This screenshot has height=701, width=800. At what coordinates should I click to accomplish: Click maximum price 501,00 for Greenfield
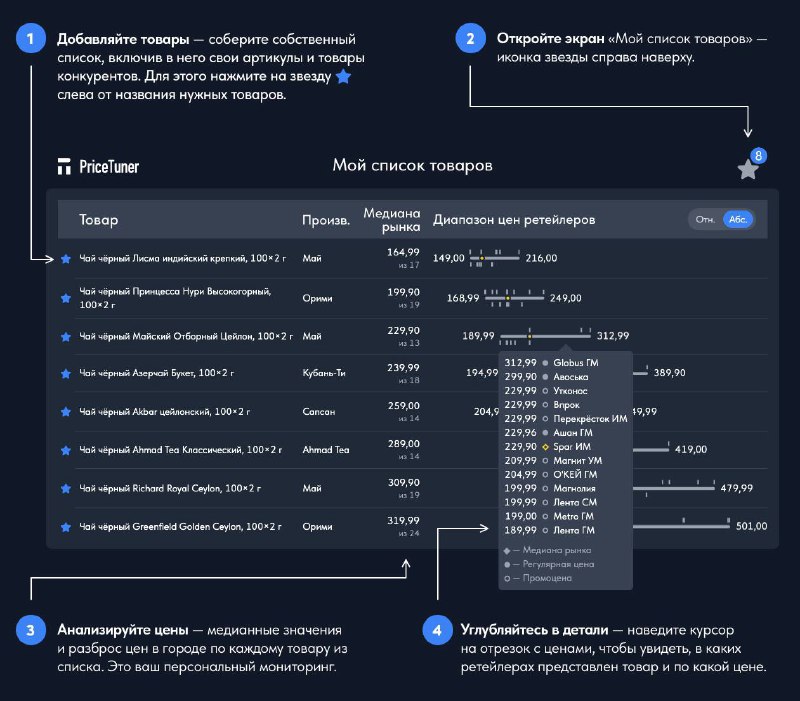(751, 526)
